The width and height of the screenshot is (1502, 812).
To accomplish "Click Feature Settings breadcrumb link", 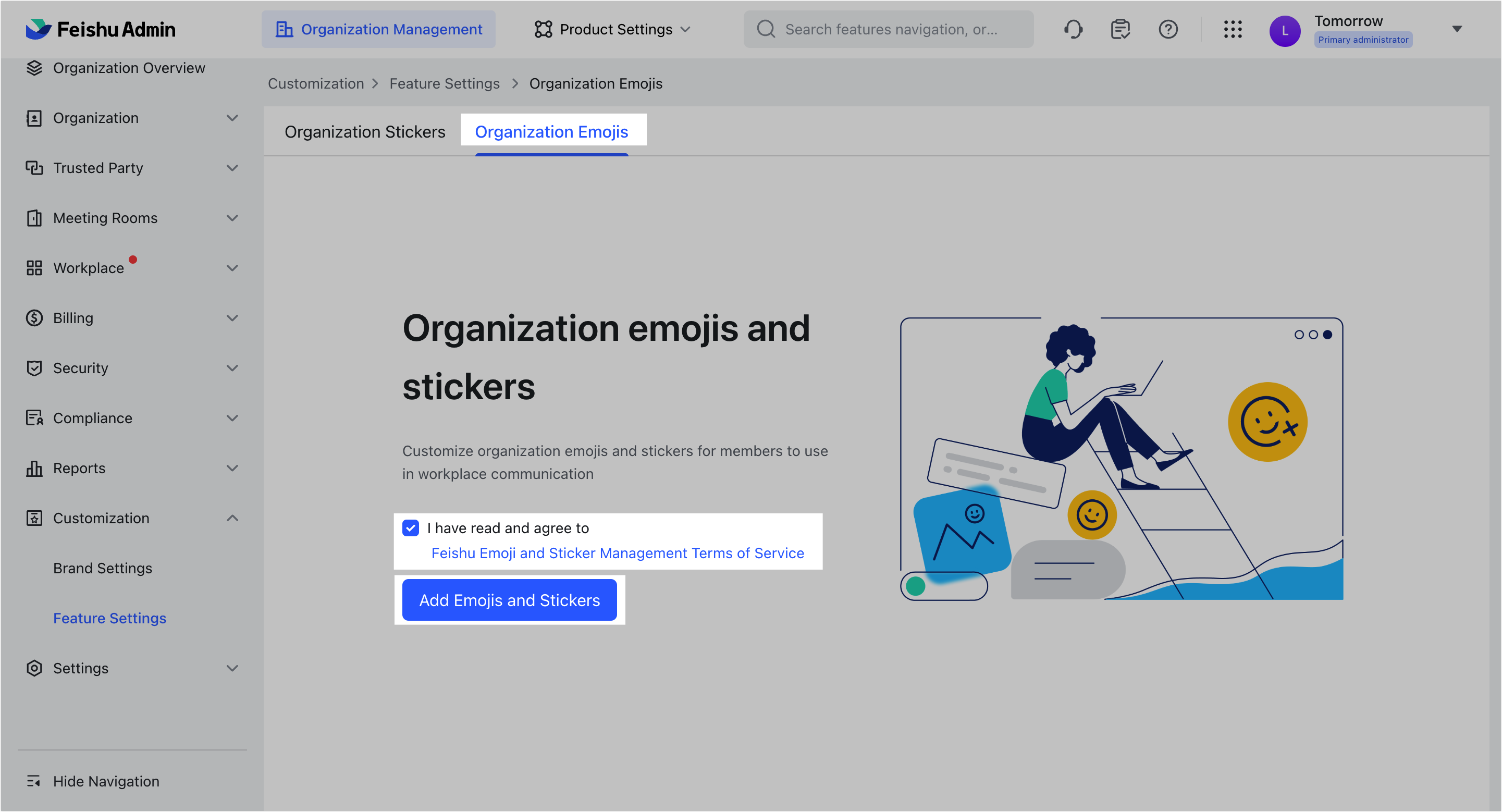I will click(x=445, y=84).
